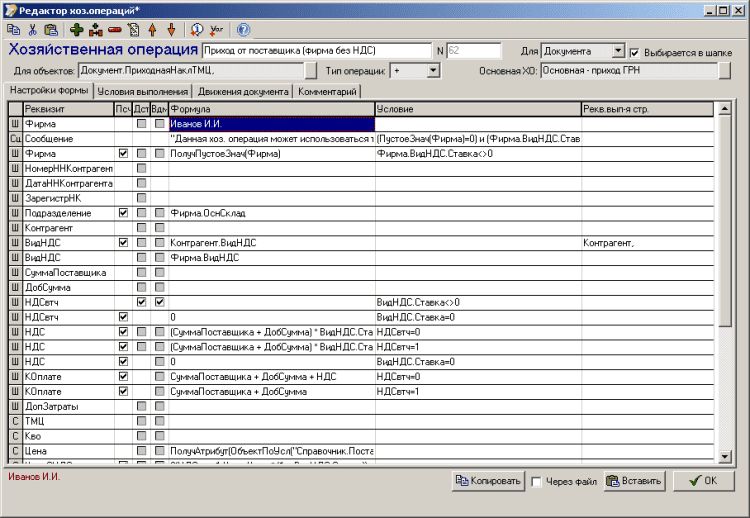750x518 pixels.
Task: Click 'ЗарегистрНК' row cell
Action: (68, 198)
